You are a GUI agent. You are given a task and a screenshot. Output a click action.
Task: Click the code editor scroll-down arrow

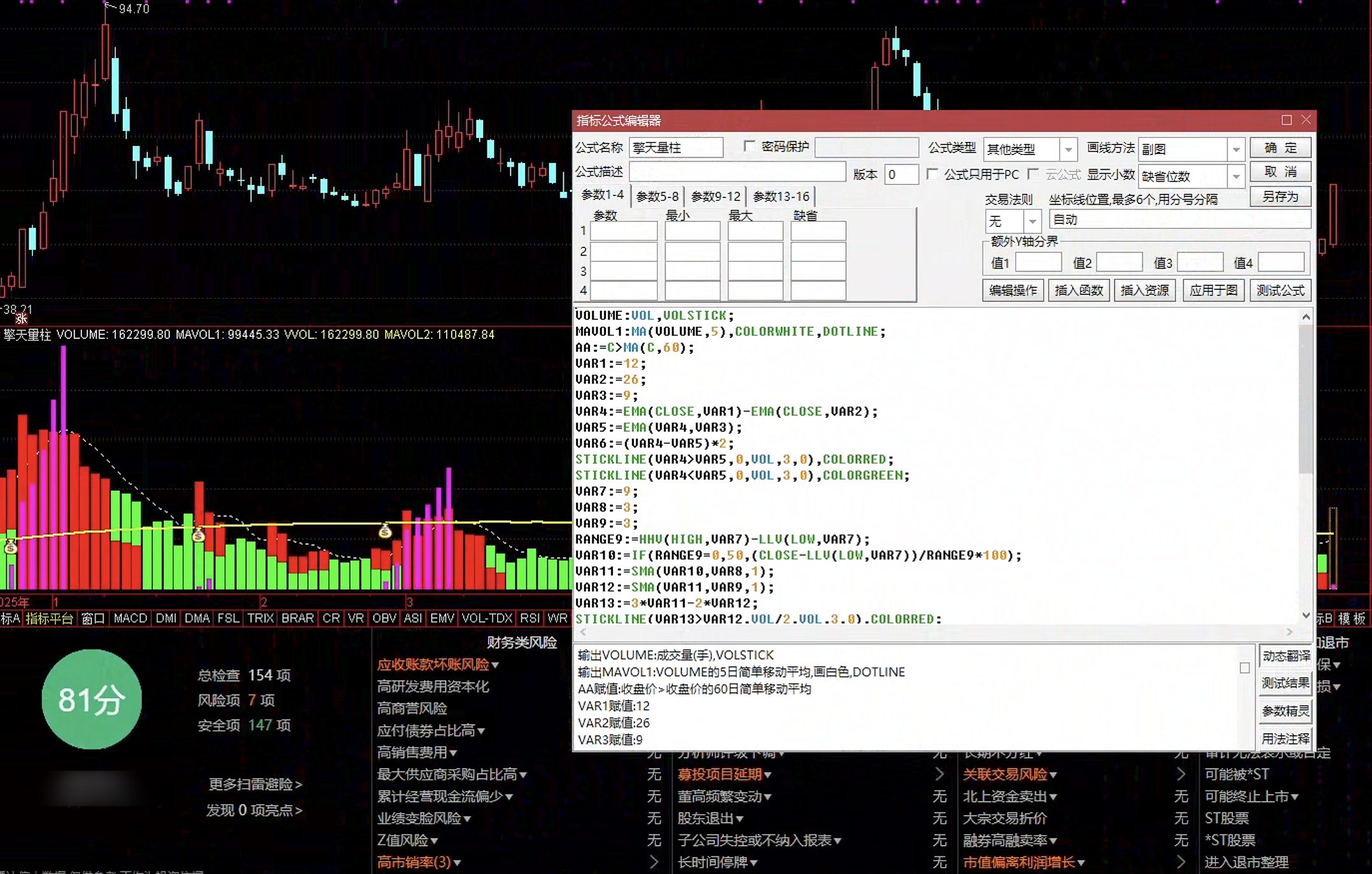click(1306, 615)
